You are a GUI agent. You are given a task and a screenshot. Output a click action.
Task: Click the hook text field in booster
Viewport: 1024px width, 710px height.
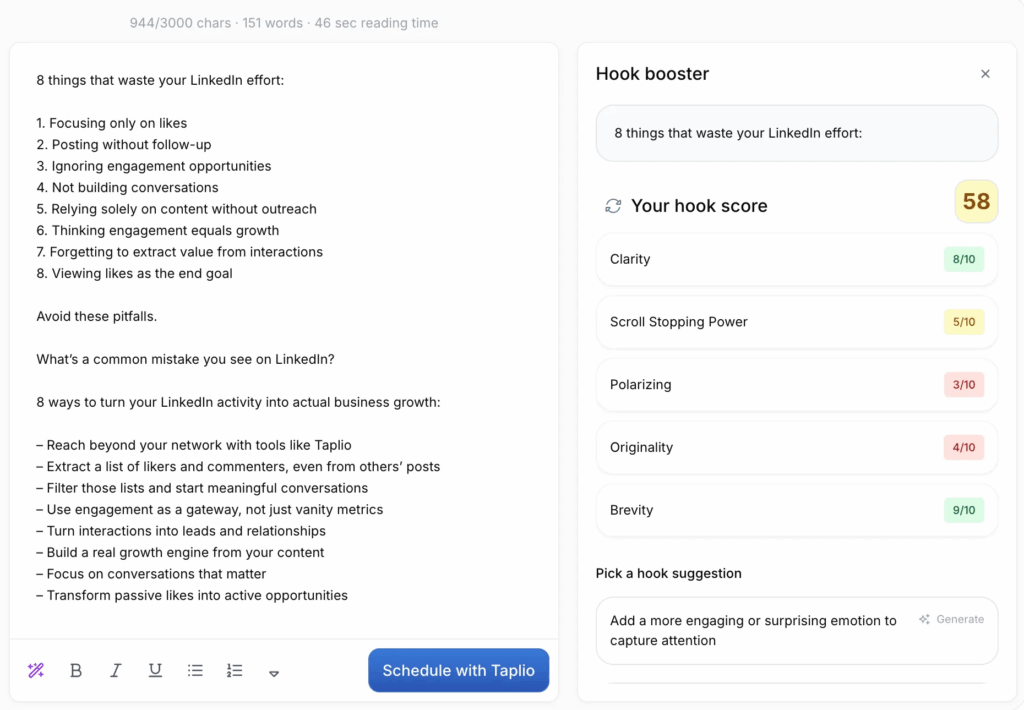(x=796, y=133)
